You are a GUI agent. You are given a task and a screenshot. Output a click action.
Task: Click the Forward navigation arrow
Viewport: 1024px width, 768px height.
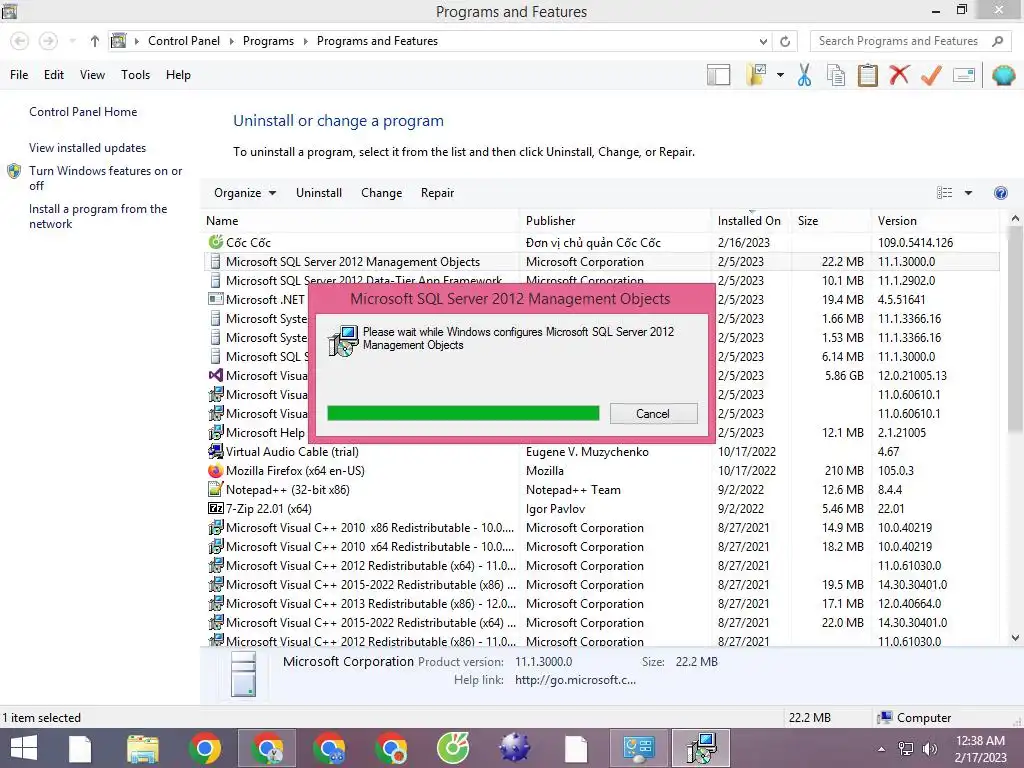tap(48, 41)
